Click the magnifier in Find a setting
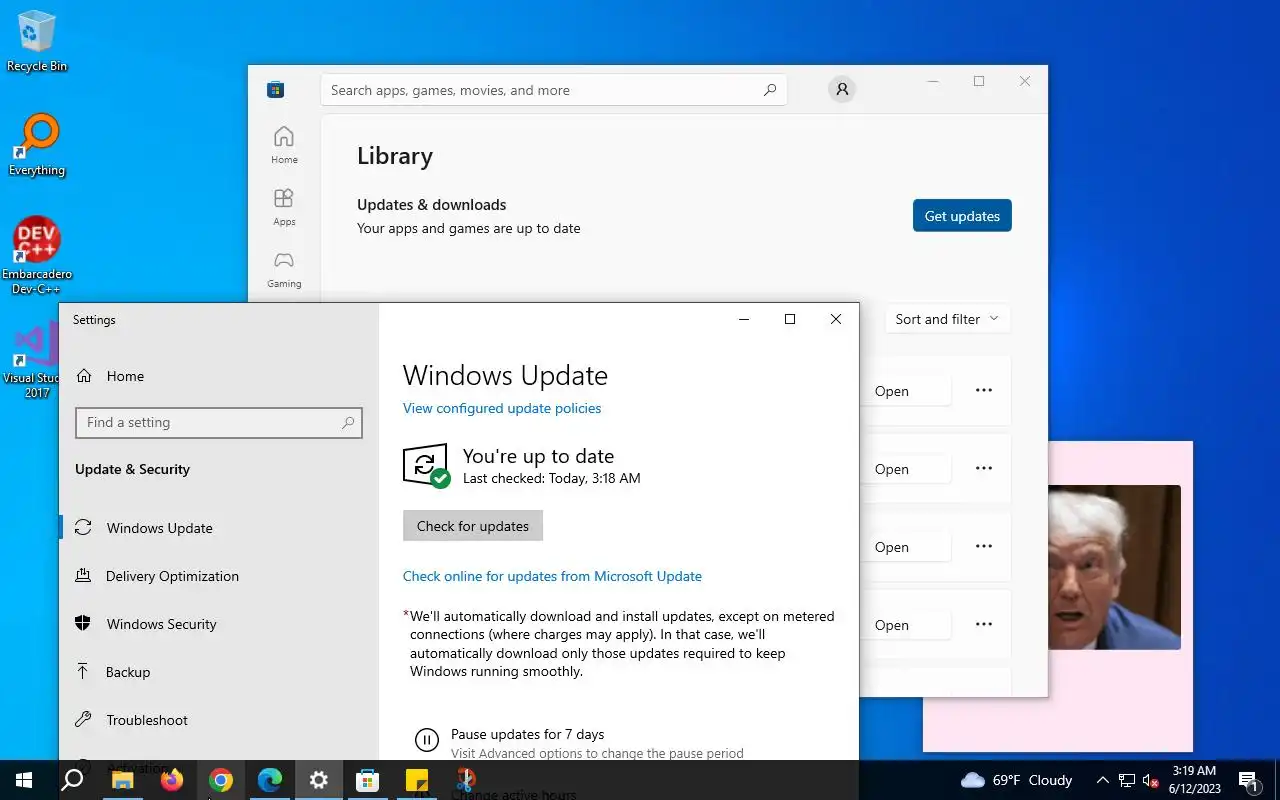Screen dimensions: 1280x800 (347, 423)
